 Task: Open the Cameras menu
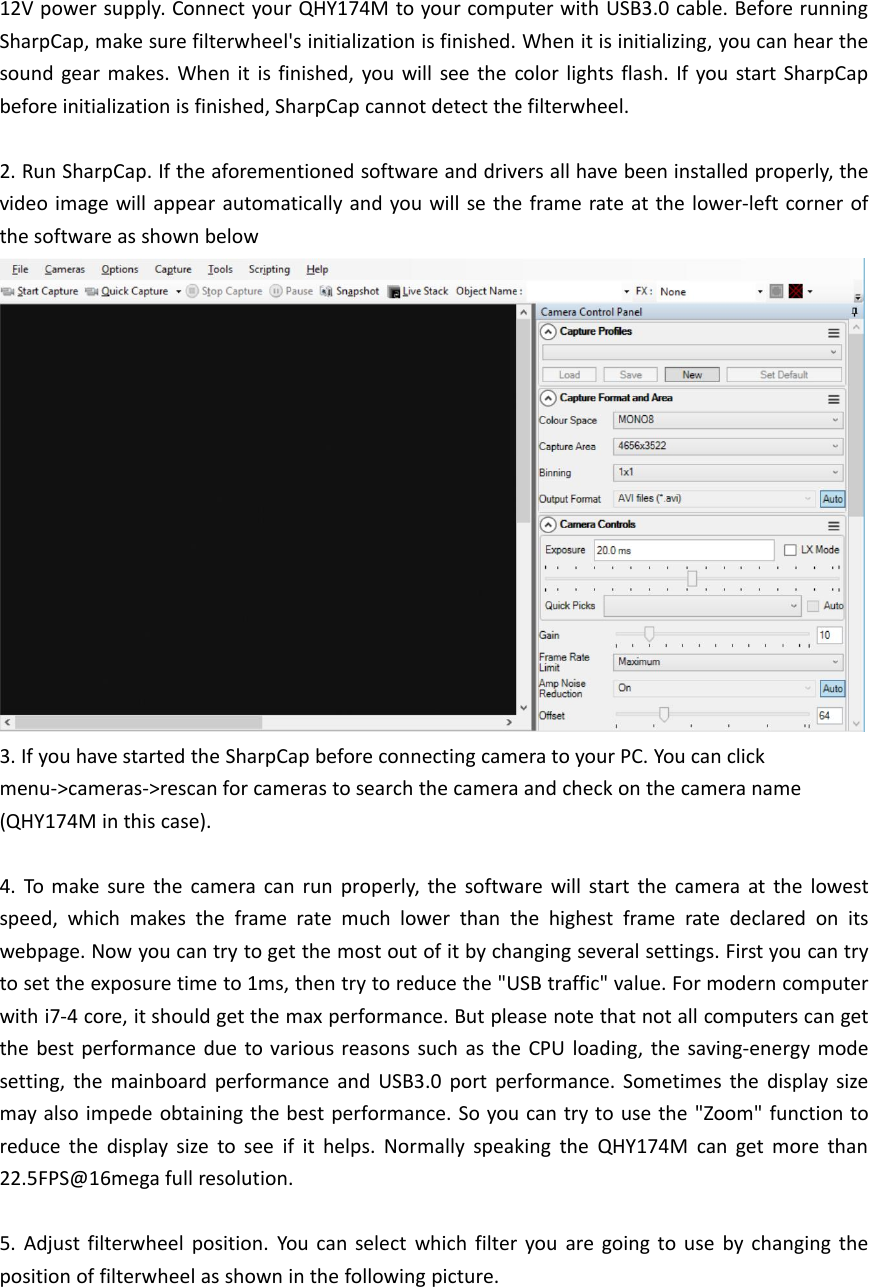coord(64,269)
